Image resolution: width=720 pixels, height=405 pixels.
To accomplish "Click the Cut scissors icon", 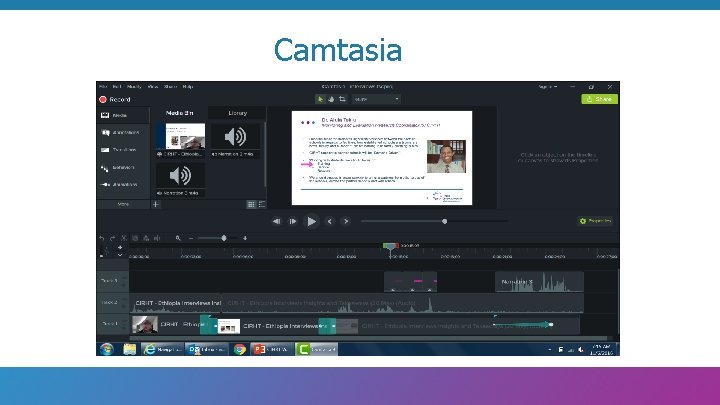I will [x=124, y=238].
